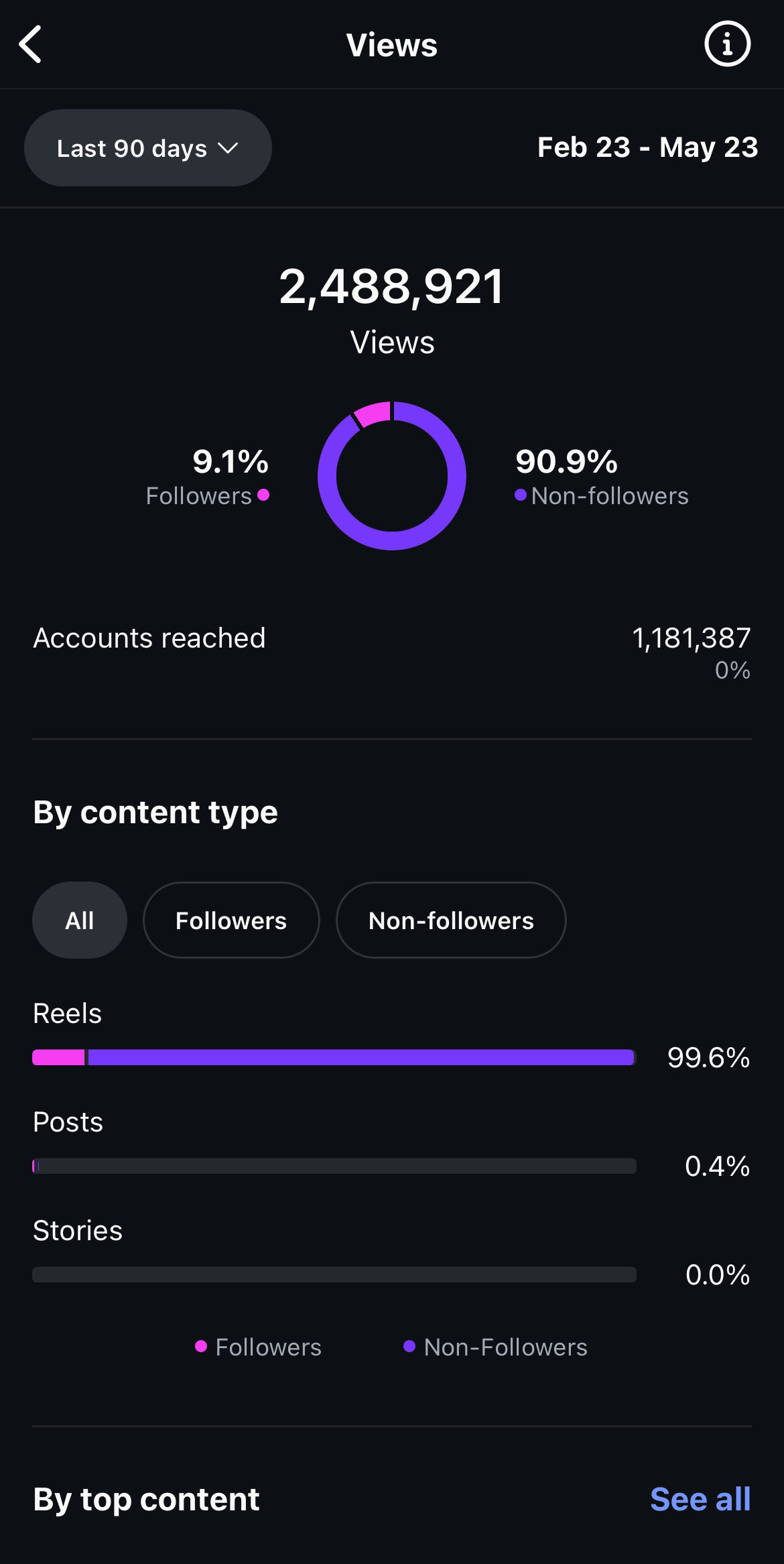Tap the donut chart ring
The image size is (784, 1564).
tap(392, 476)
